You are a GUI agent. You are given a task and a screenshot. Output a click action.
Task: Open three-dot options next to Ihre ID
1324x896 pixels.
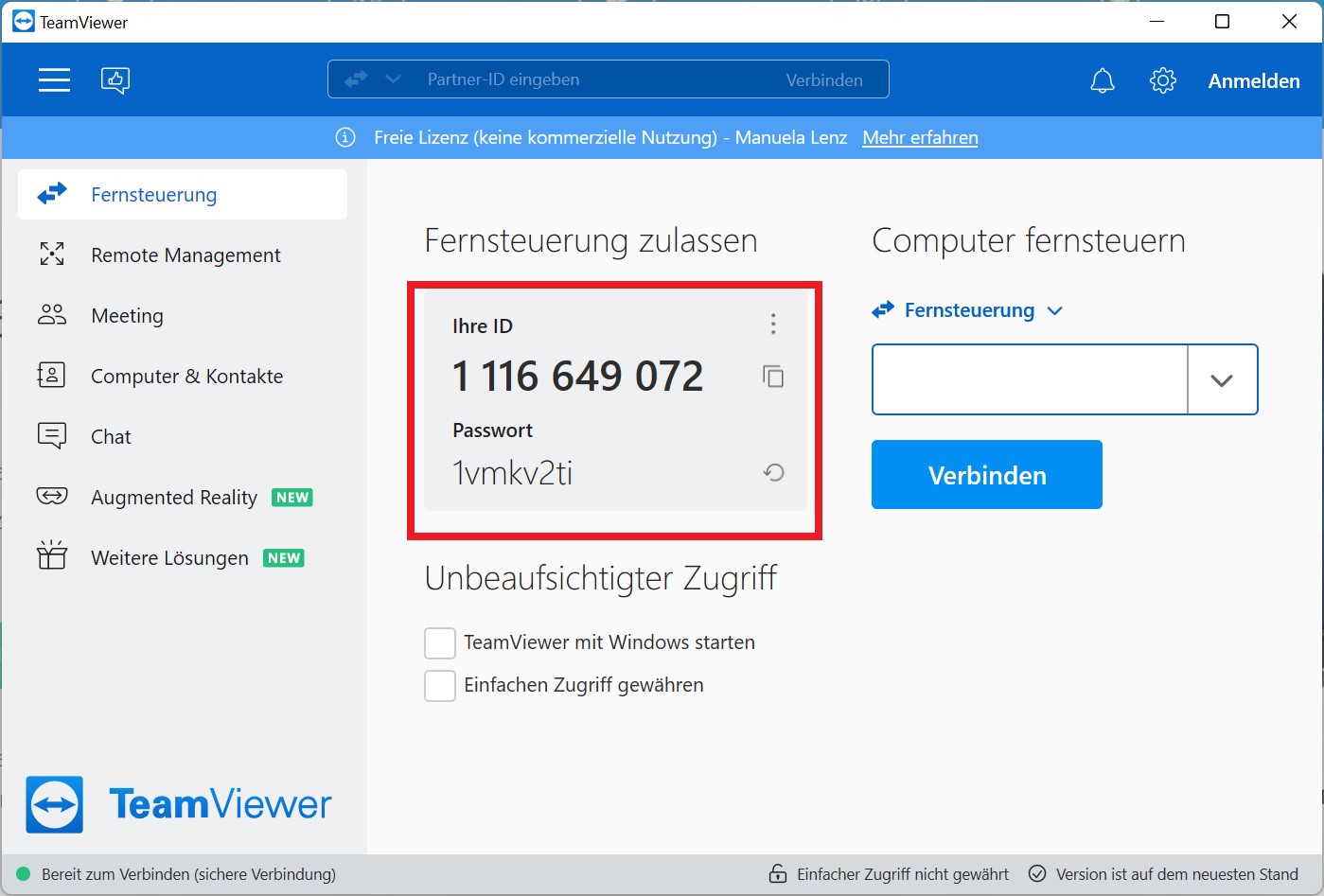click(x=773, y=325)
